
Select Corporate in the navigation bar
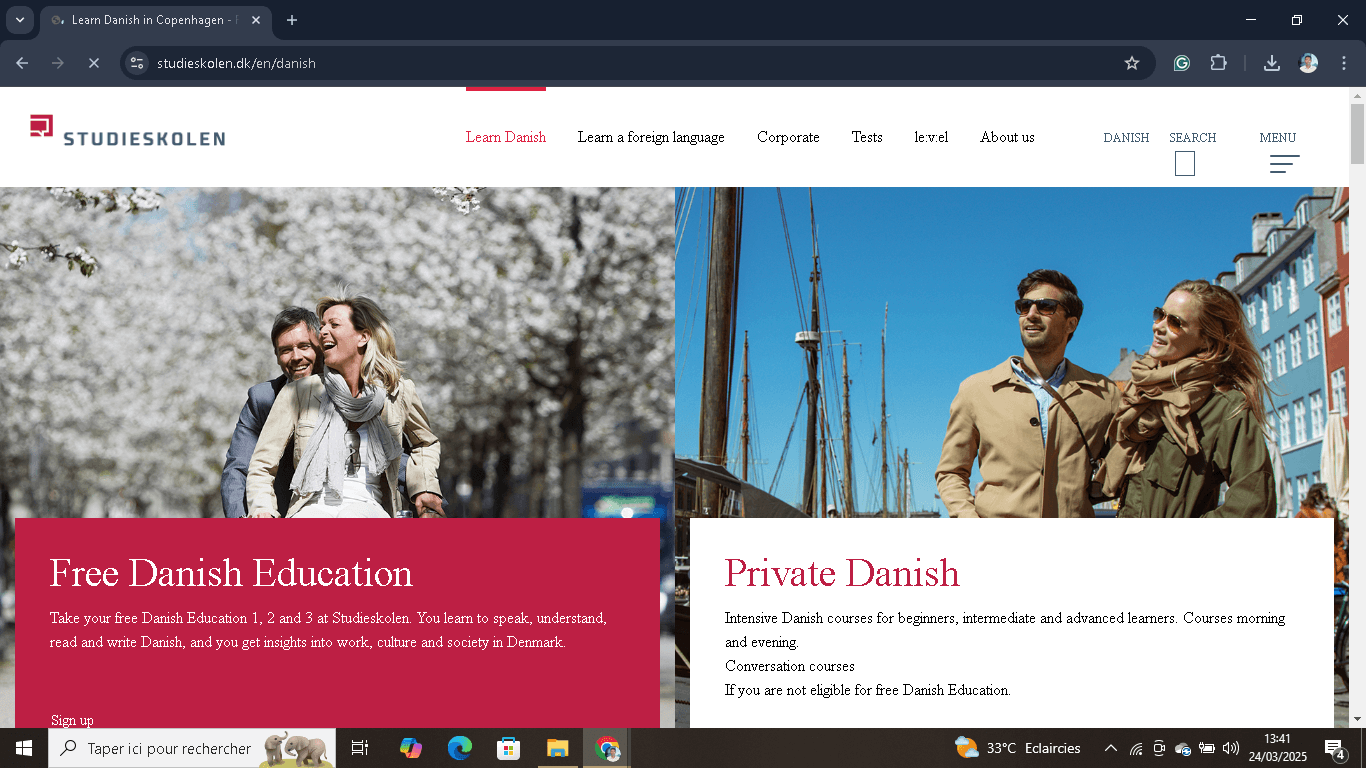788,137
